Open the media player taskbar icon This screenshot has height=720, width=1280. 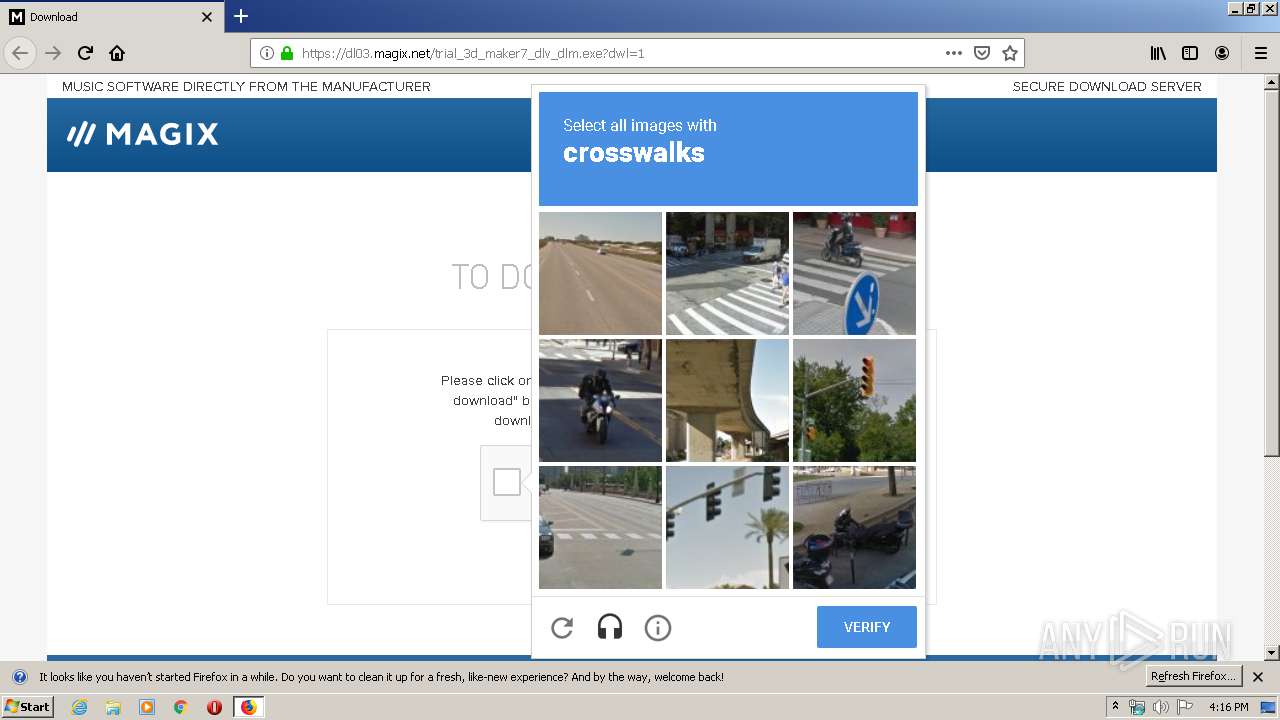147,707
